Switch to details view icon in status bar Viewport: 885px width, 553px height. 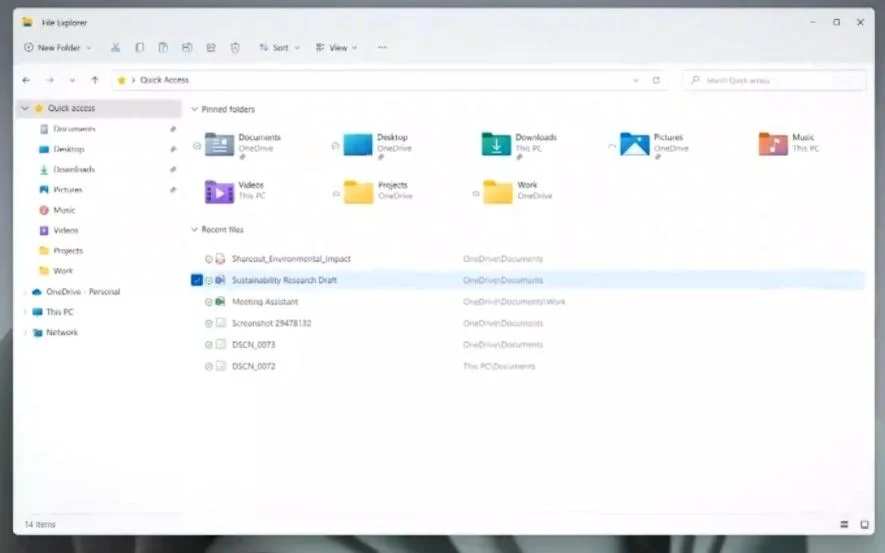click(x=844, y=525)
